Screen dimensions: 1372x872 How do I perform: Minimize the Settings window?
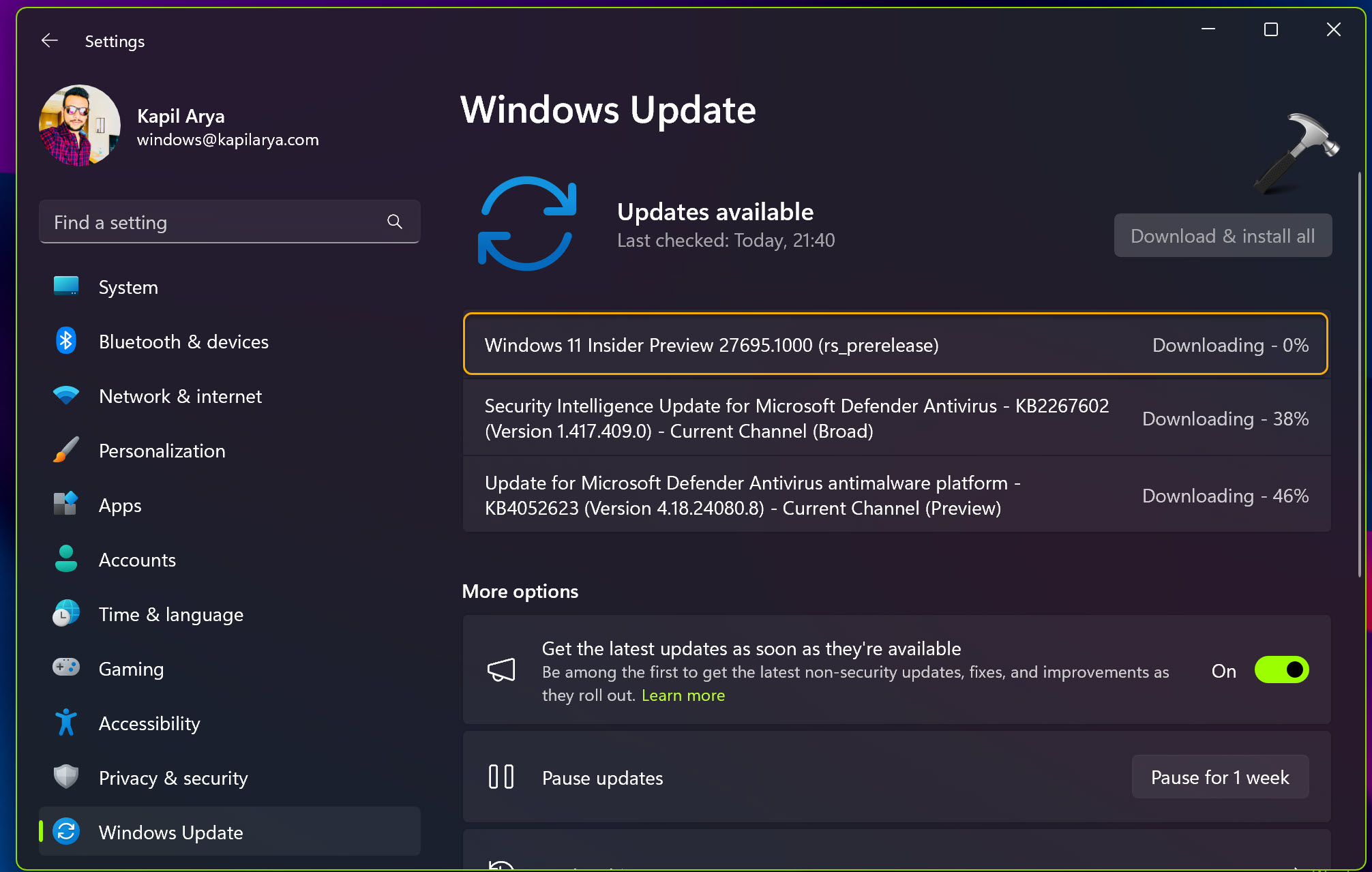pyautogui.click(x=1208, y=29)
